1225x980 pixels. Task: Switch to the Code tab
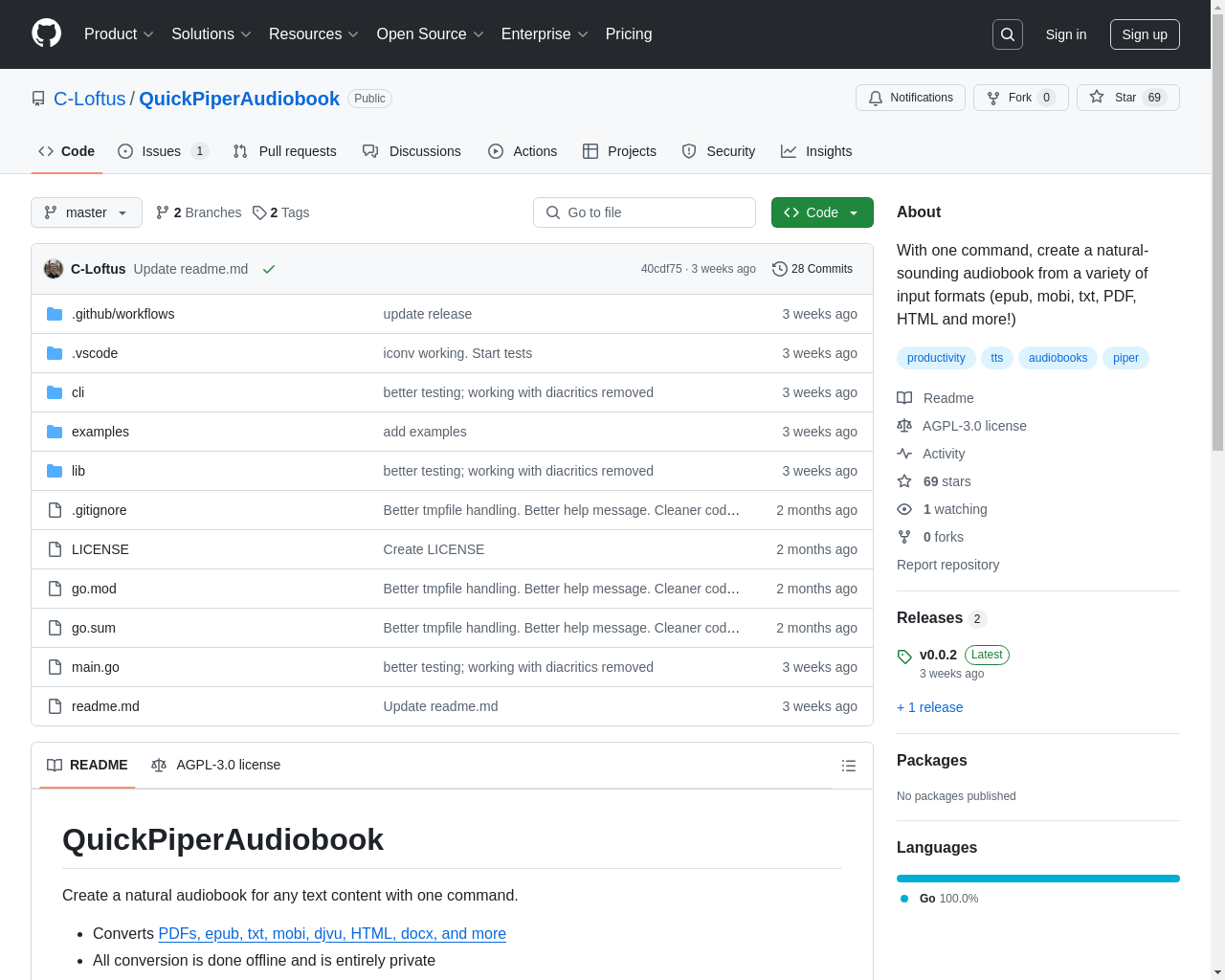click(67, 151)
